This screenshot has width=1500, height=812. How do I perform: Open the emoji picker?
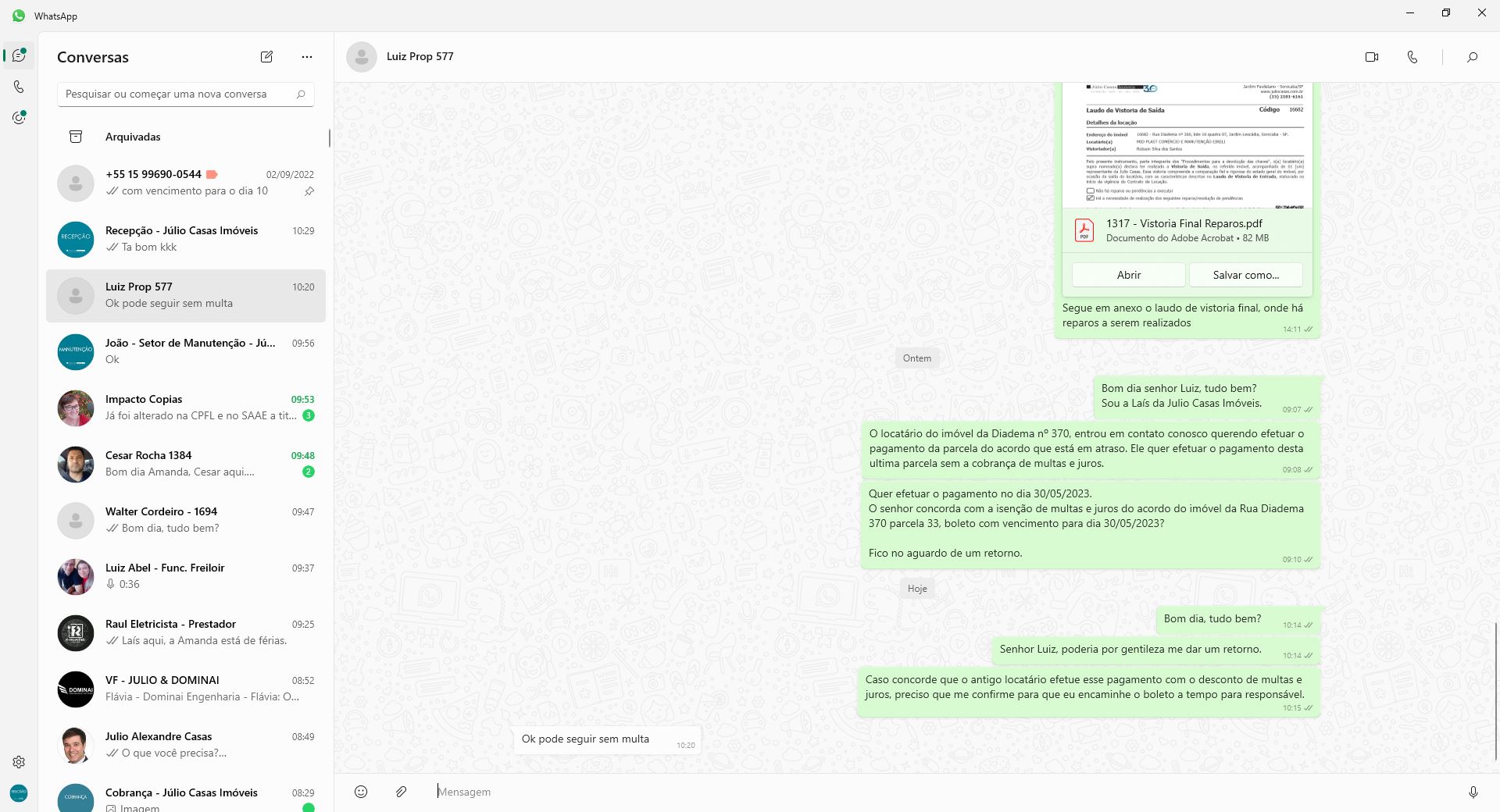point(361,792)
